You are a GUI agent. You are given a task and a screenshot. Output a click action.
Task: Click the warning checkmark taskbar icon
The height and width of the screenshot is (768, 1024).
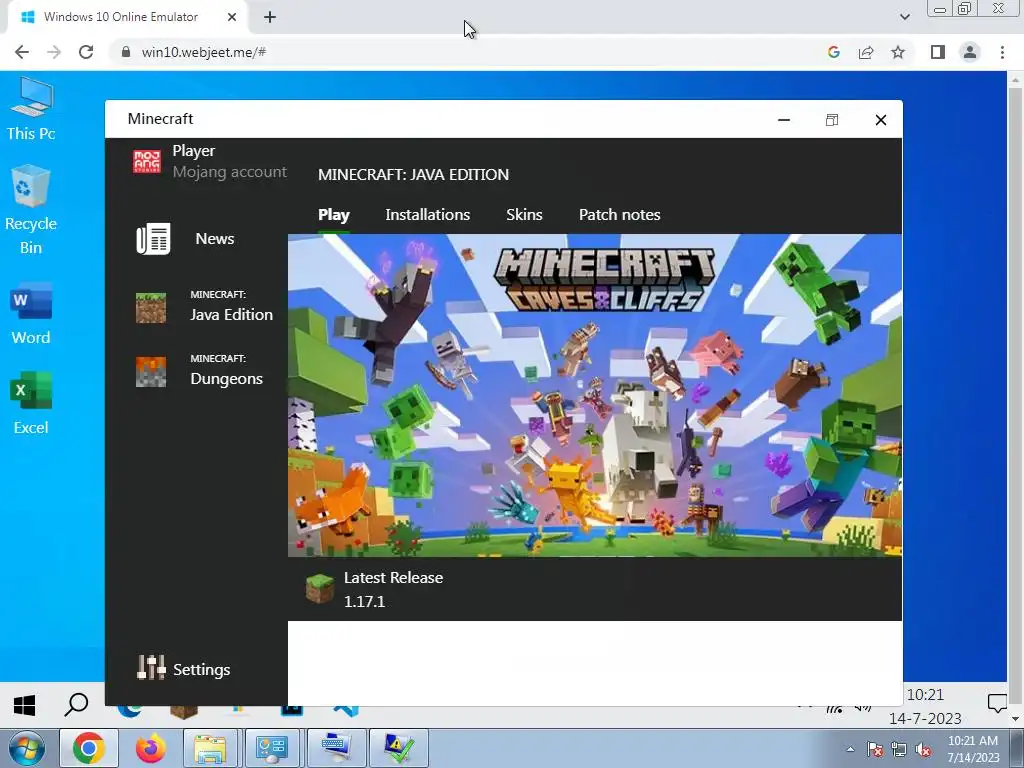click(399, 748)
